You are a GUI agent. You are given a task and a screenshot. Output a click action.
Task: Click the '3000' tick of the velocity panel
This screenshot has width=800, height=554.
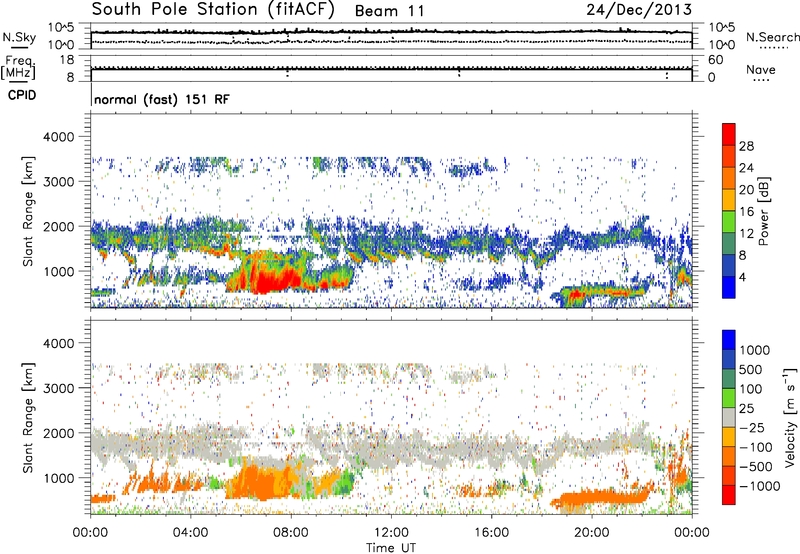(59, 388)
